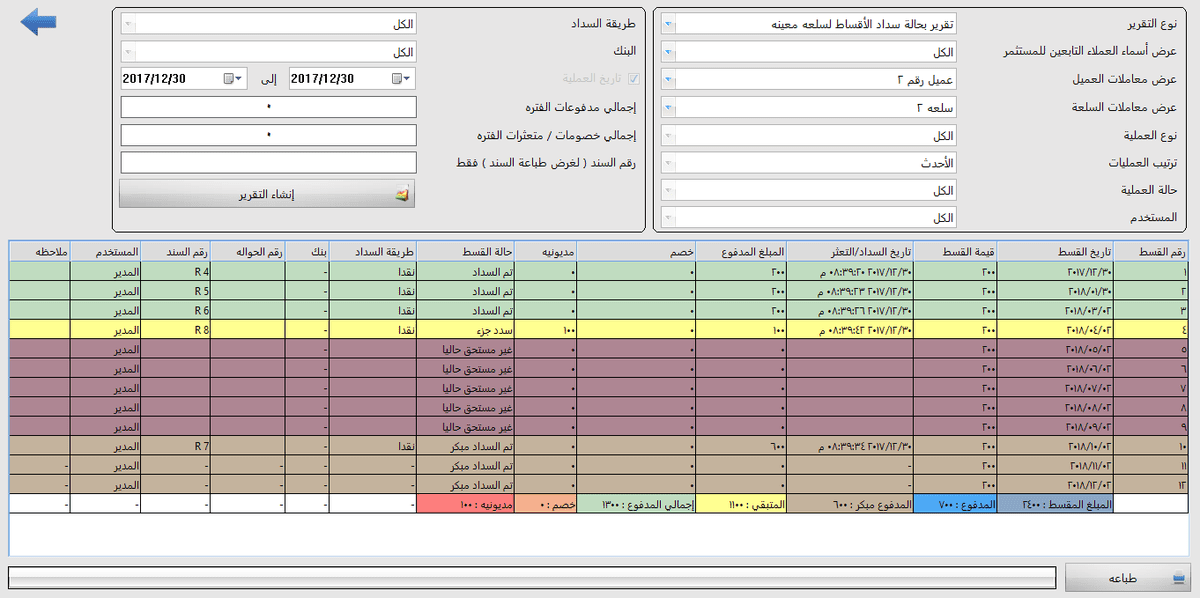Click the chart icon on the إنشاء التقرير button
The image size is (1200, 598).
402,195
